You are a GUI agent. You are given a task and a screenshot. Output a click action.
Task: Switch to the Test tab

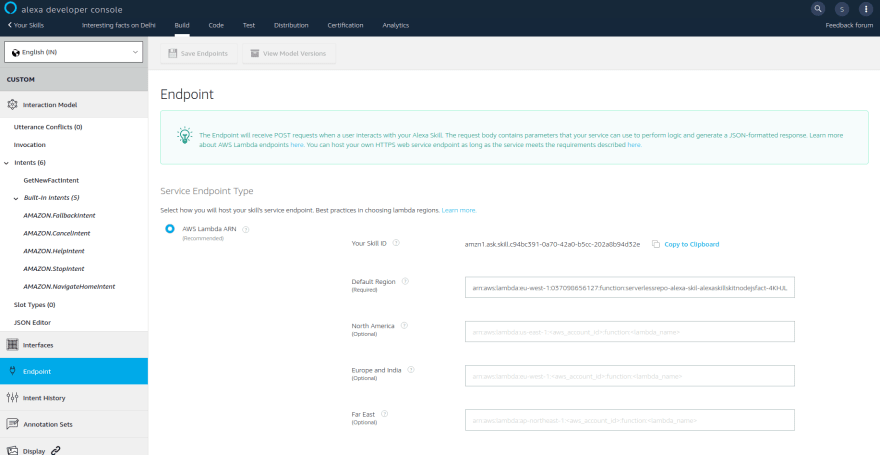click(249, 25)
